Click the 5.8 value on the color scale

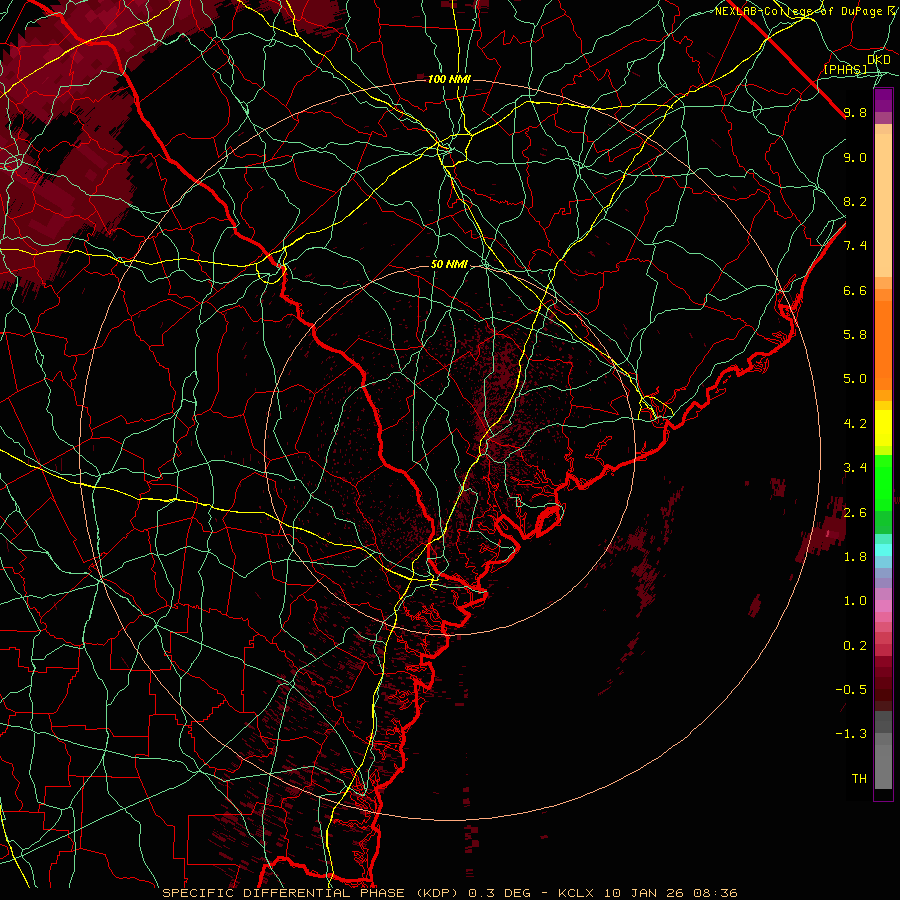pyautogui.click(x=855, y=335)
